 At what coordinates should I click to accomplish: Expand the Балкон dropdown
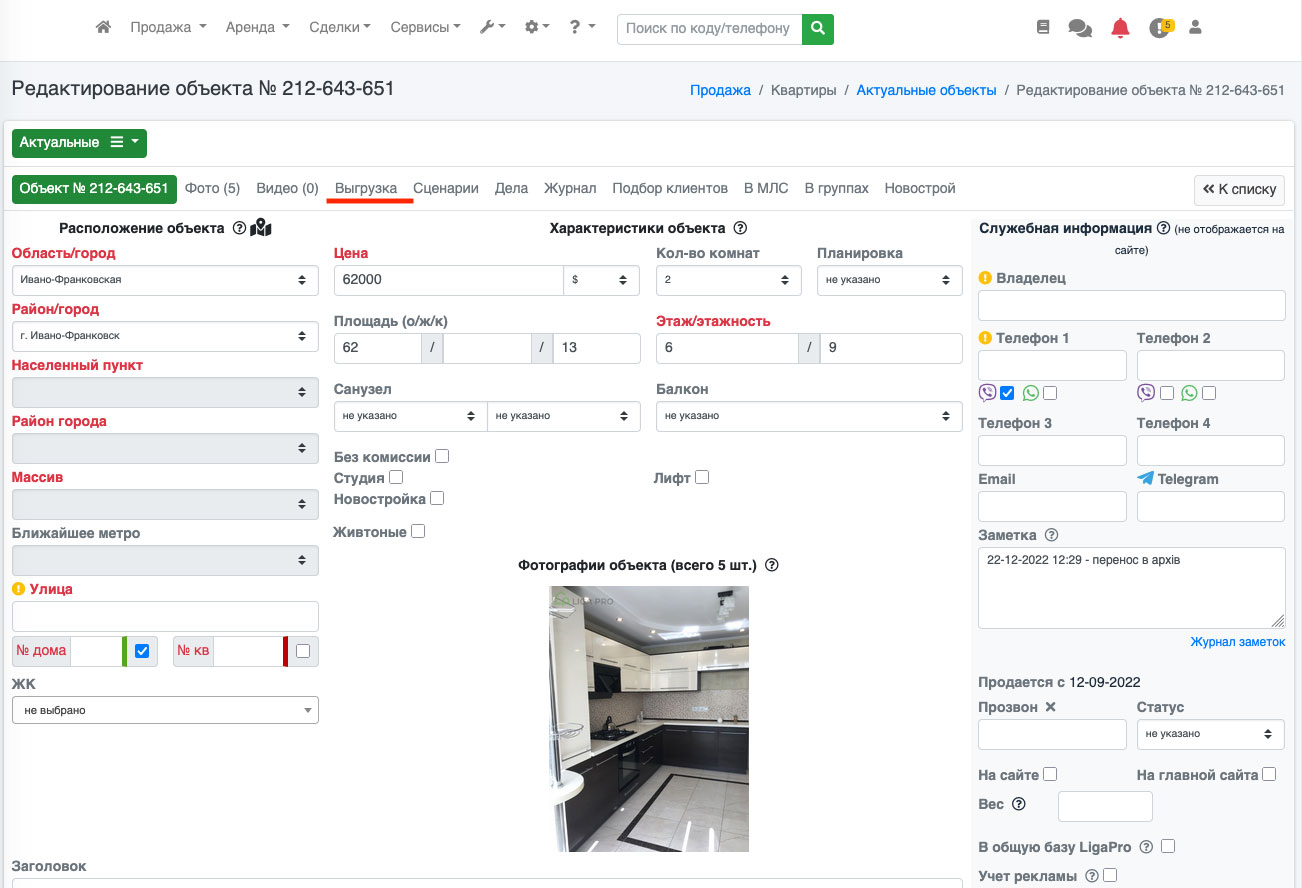click(x=808, y=416)
